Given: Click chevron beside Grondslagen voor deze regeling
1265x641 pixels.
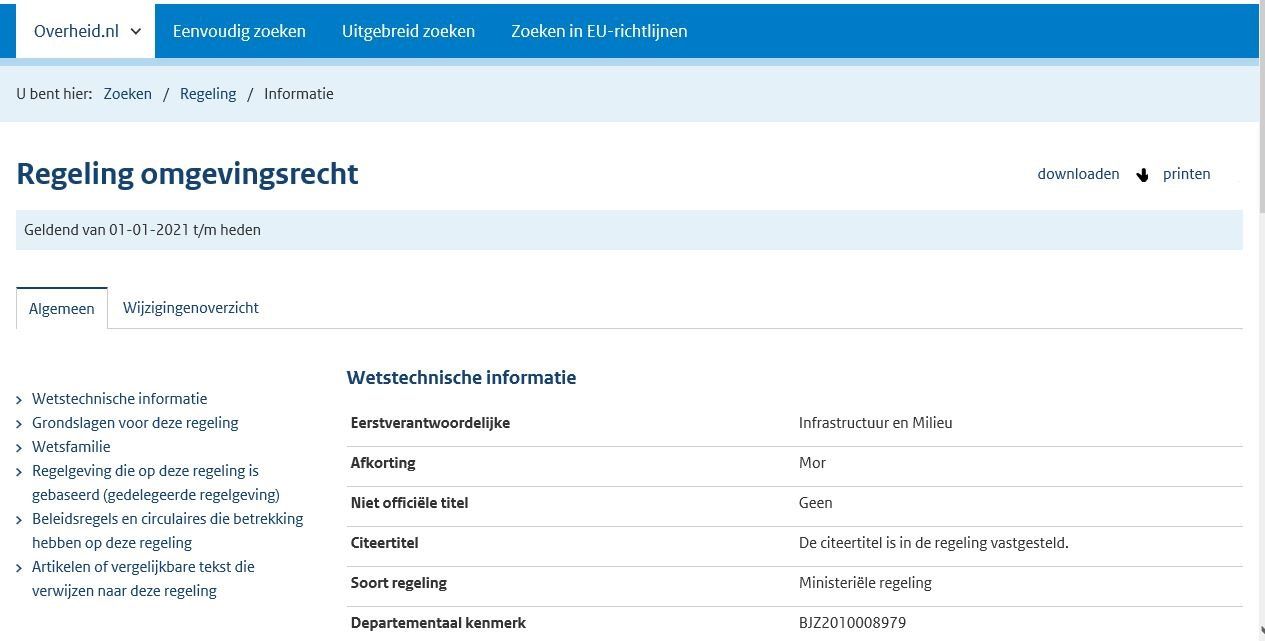Looking at the screenshot, I should (20, 424).
